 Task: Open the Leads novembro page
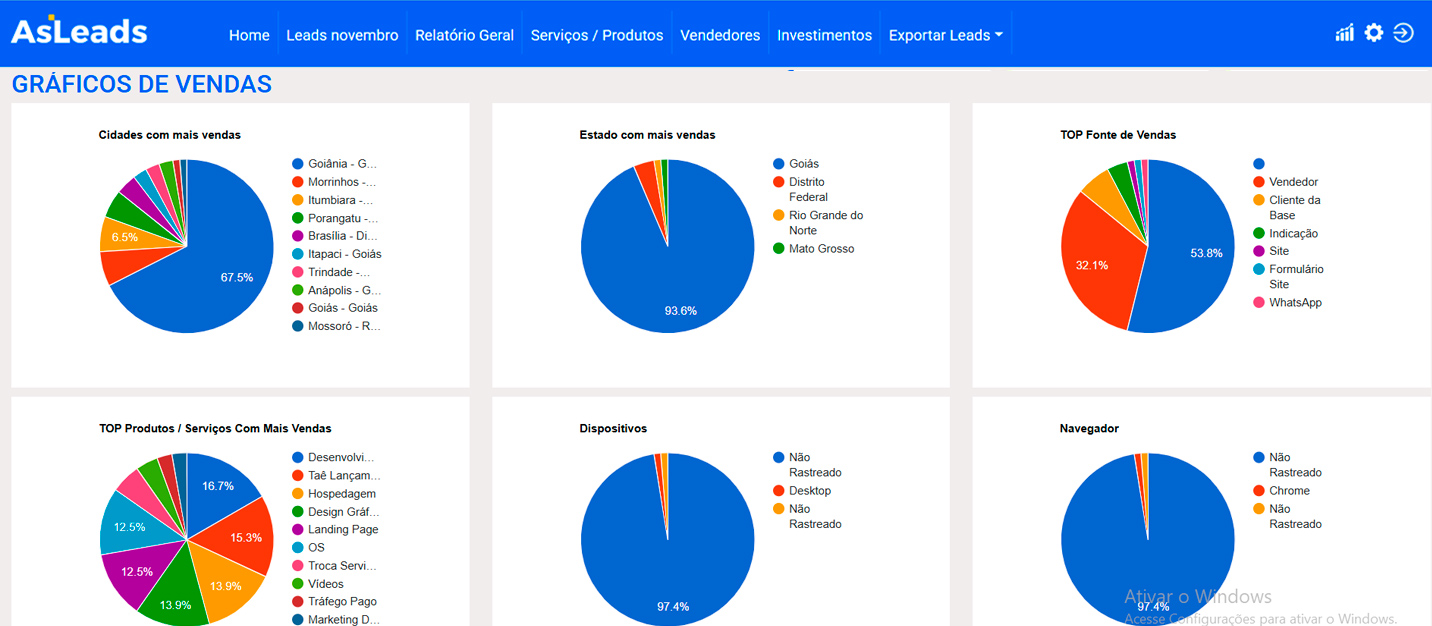click(x=342, y=35)
